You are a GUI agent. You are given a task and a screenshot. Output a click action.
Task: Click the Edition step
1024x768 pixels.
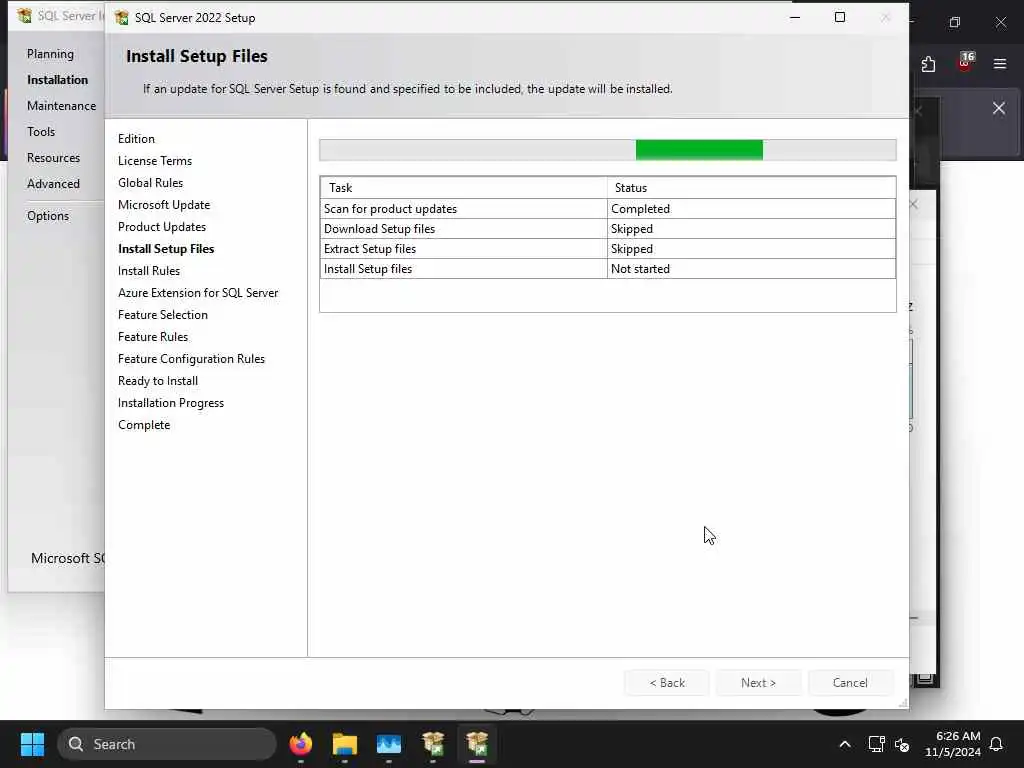pyautogui.click(x=136, y=139)
